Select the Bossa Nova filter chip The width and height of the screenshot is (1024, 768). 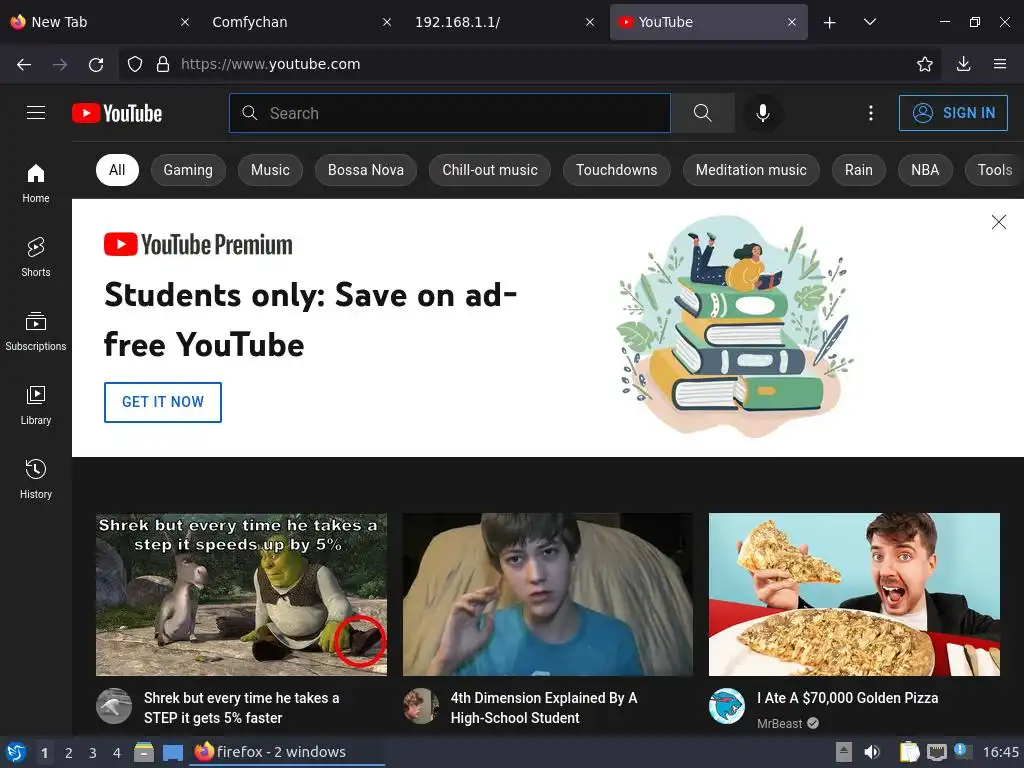366,170
